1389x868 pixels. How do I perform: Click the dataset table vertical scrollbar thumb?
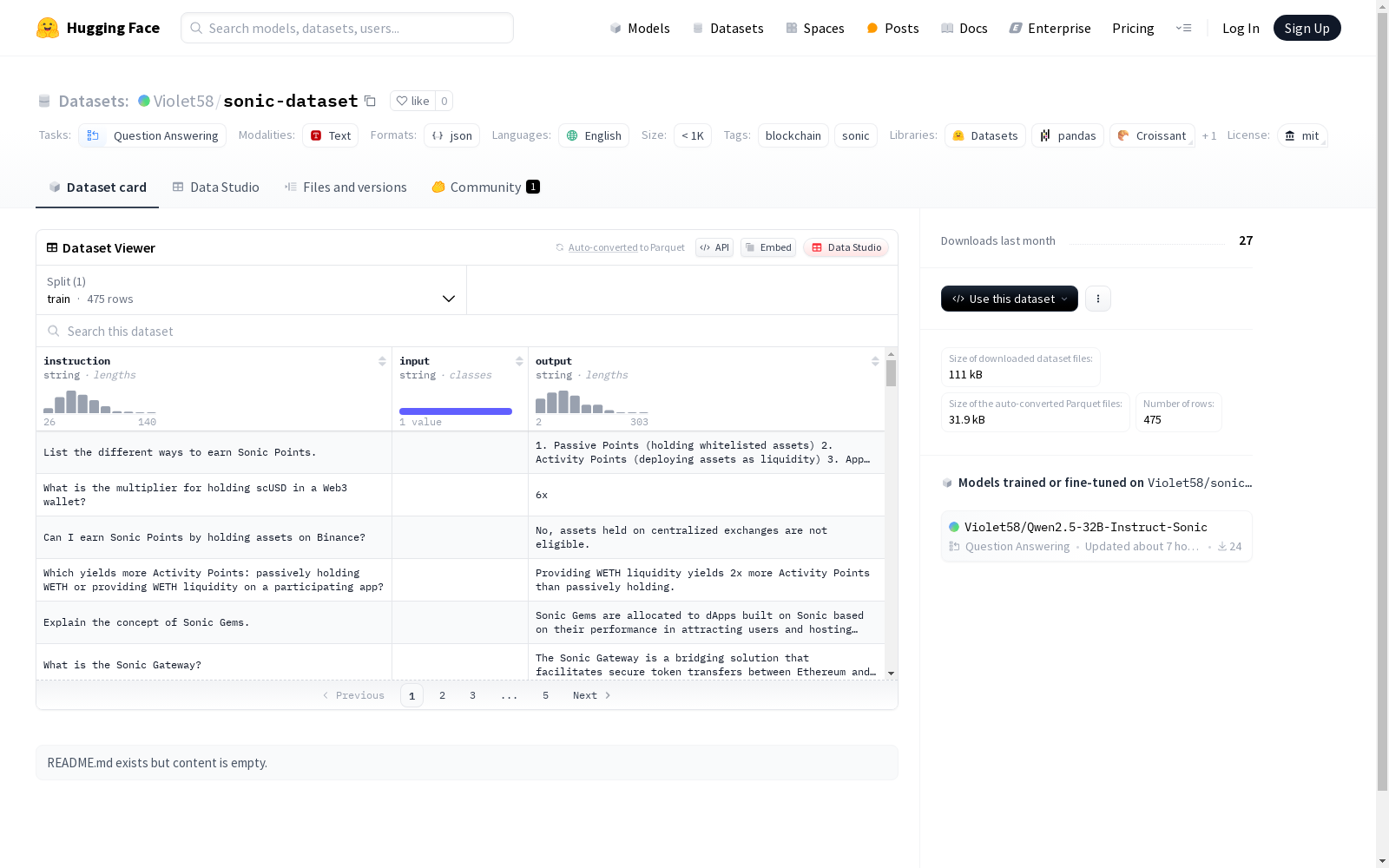coord(891,373)
